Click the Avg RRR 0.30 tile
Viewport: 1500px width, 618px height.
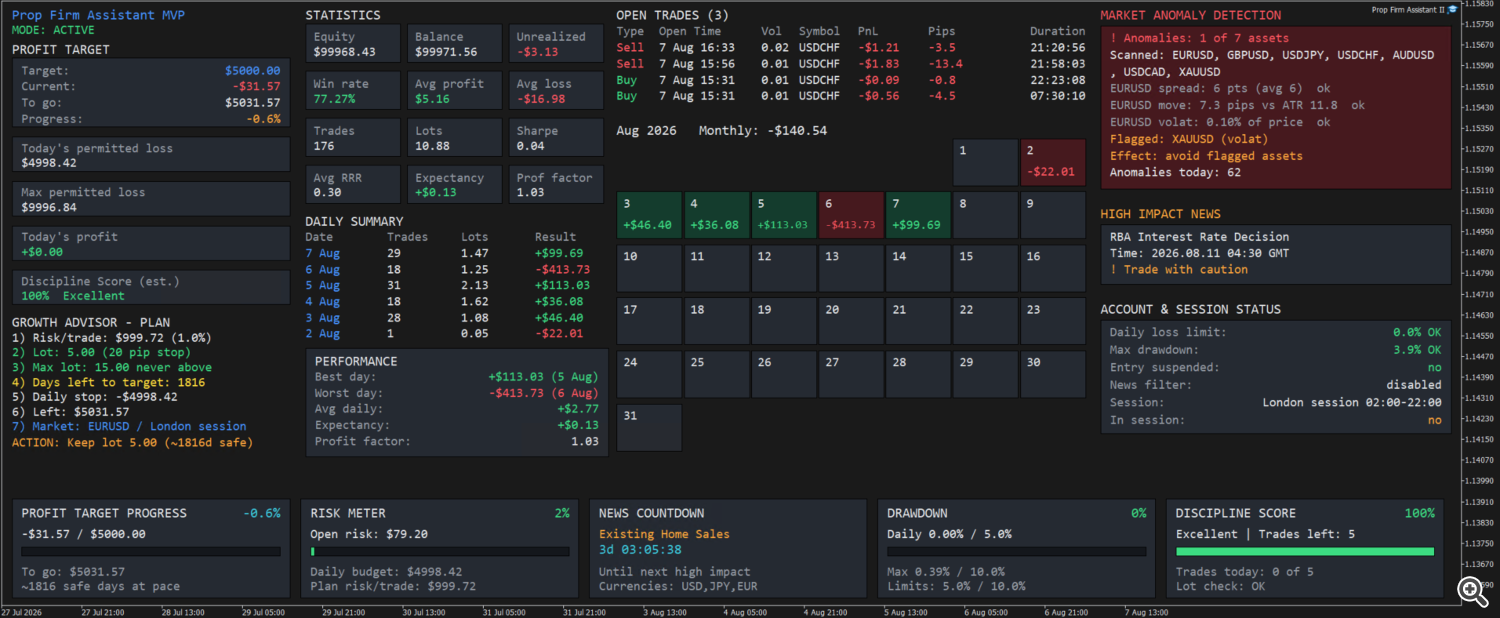click(x=353, y=184)
